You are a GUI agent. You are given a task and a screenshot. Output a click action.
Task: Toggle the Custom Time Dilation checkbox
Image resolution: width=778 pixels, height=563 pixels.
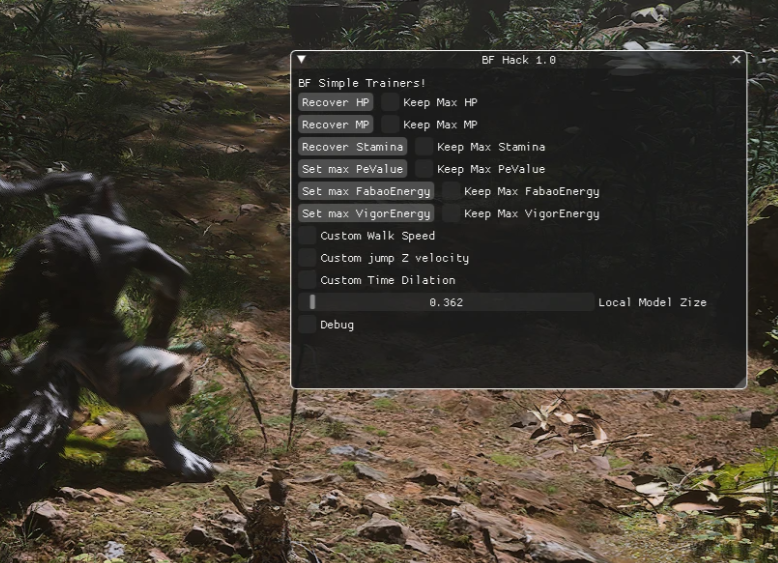307,280
